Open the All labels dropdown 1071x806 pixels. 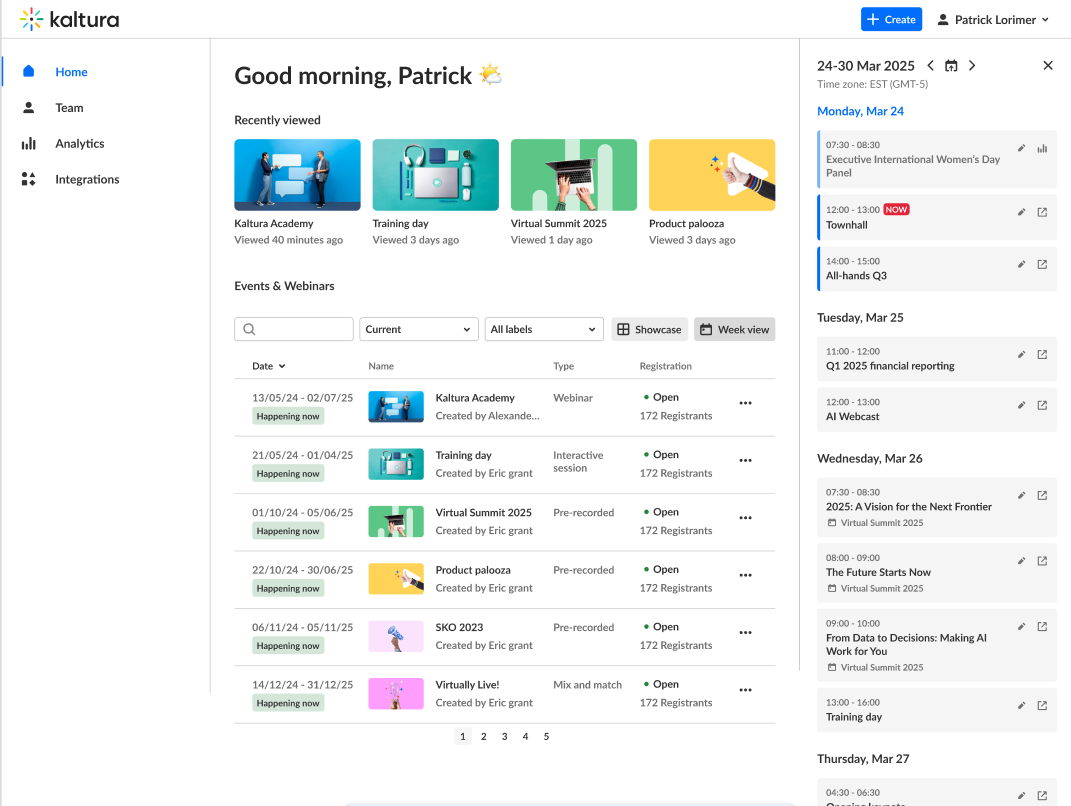coord(544,329)
